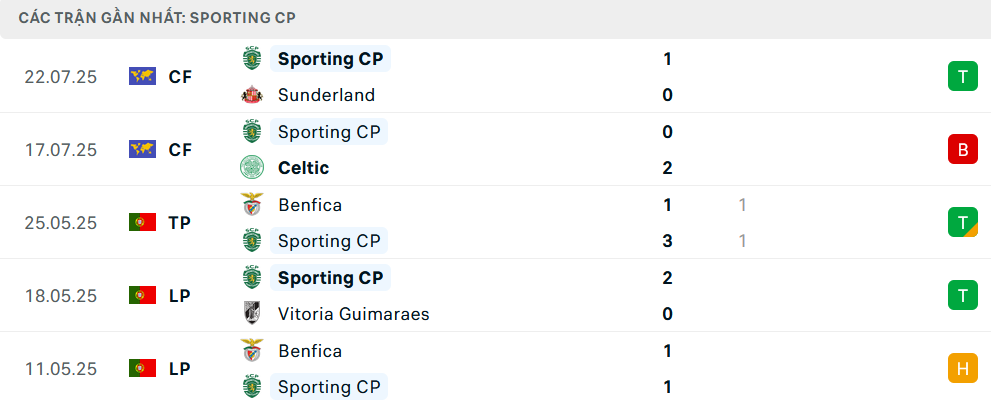The image size is (991, 401).
Task: Click Benfica crest in 11.05.25 match
Action: [x=252, y=350]
